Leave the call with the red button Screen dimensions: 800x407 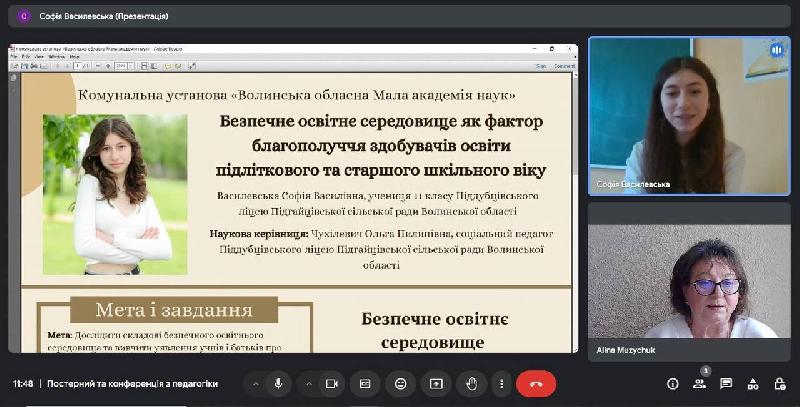536,384
